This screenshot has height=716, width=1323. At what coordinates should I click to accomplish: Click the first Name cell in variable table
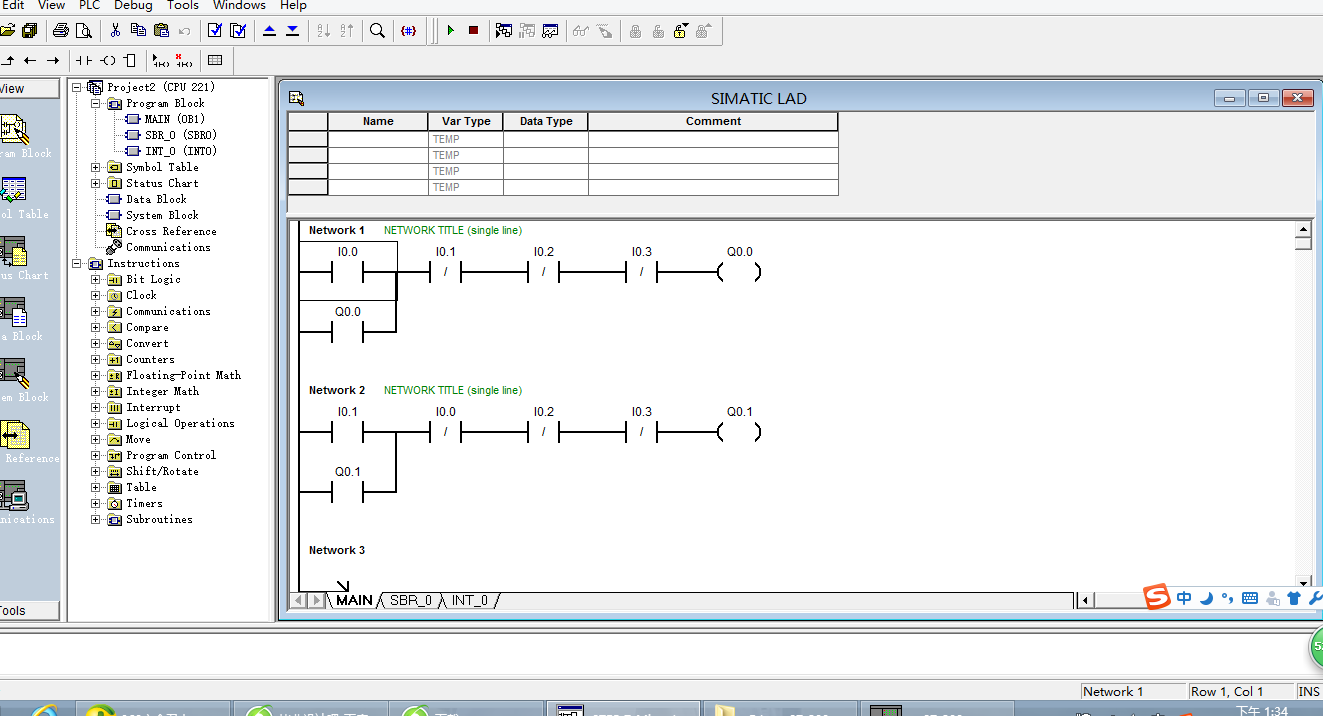[378, 139]
